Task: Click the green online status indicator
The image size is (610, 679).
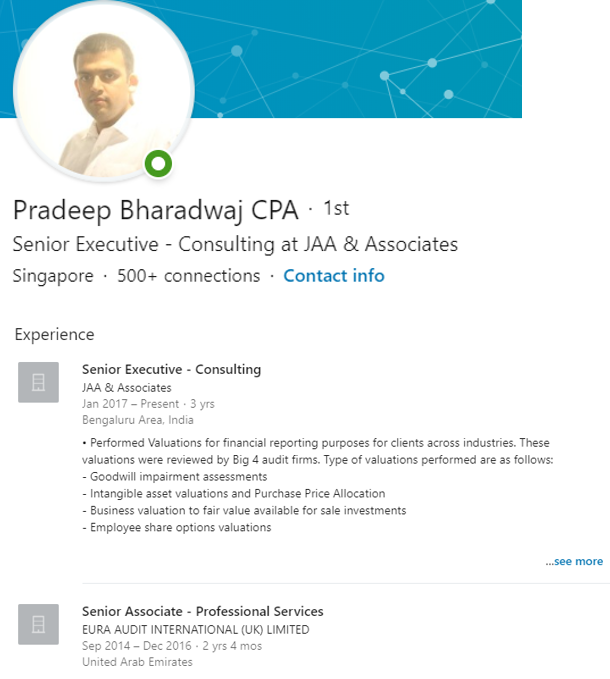Action: tap(158, 163)
